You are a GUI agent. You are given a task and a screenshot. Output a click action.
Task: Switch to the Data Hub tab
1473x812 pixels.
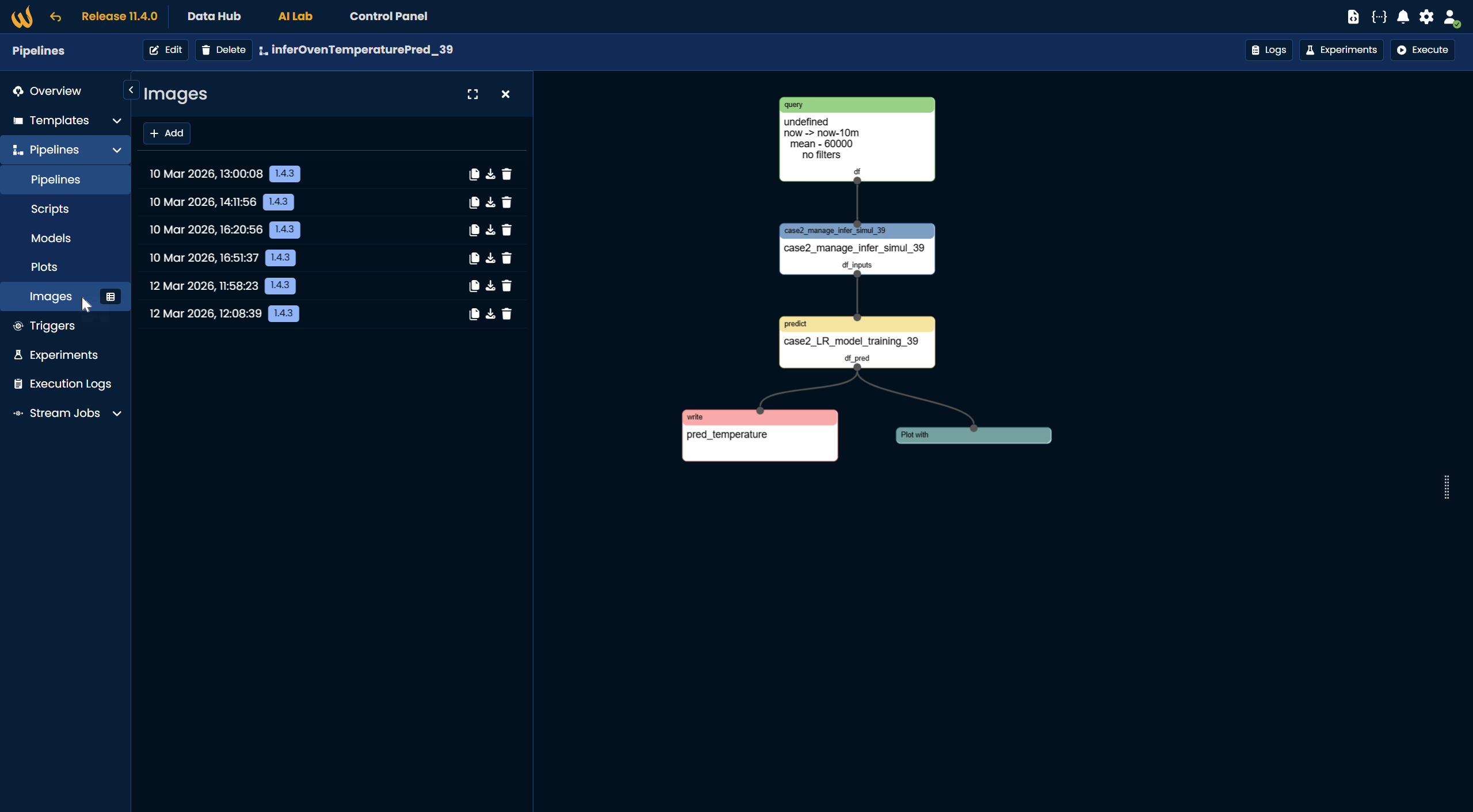point(214,16)
